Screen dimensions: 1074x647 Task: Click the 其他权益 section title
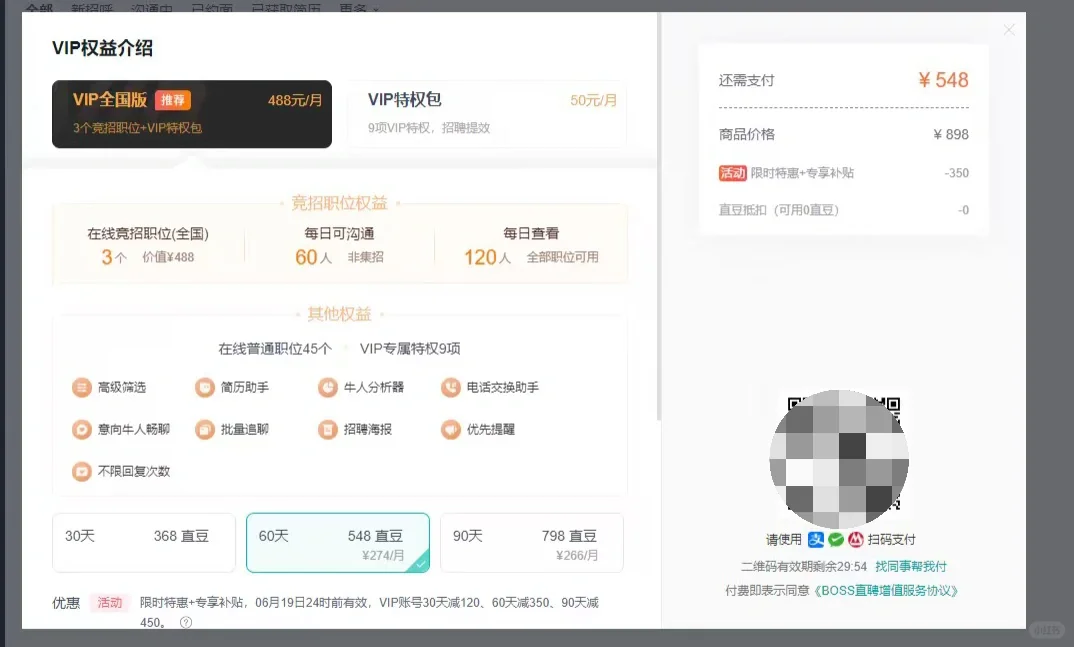click(339, 314)
